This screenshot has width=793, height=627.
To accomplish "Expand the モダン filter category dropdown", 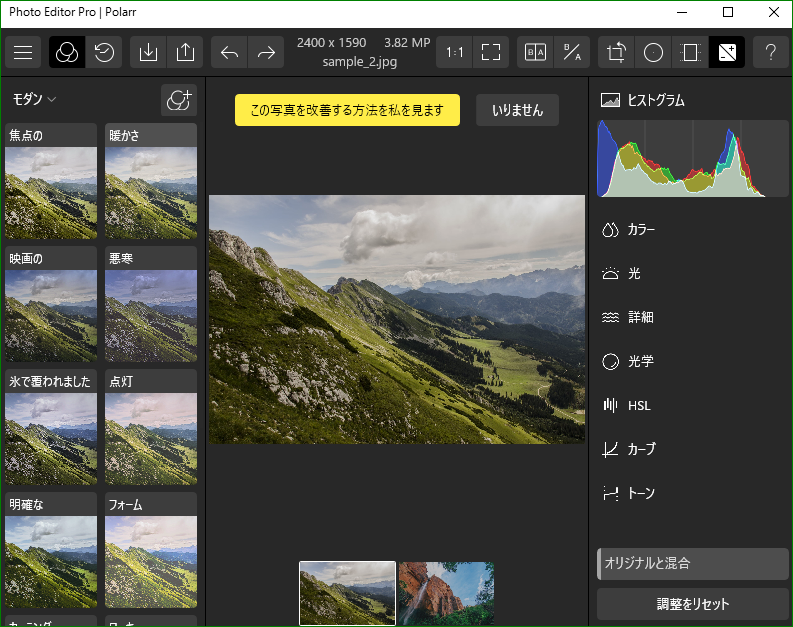I will click(33, 99).
